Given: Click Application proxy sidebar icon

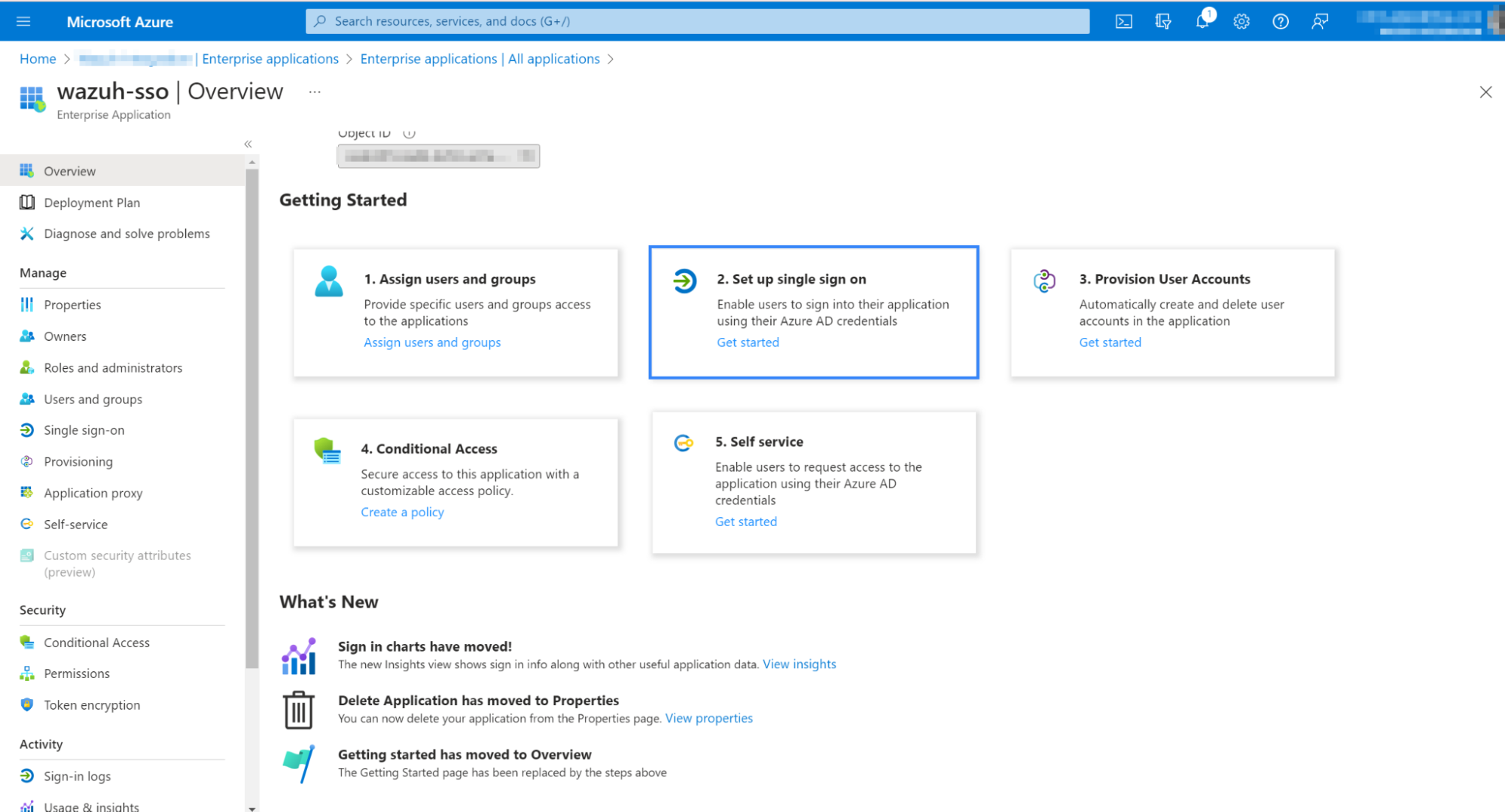Looking at the screenshot, I should 27,493.
